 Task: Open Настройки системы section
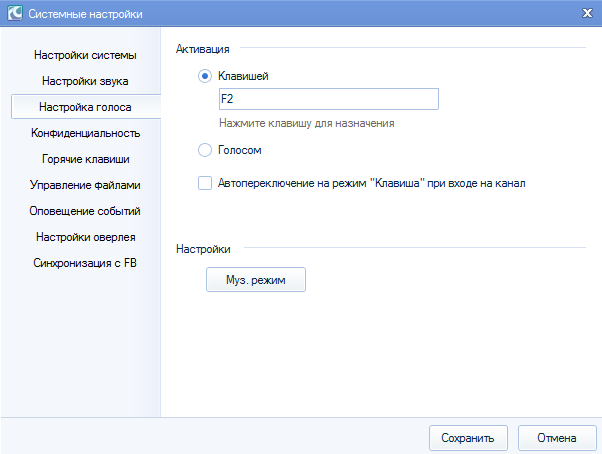tap(85, 55)
